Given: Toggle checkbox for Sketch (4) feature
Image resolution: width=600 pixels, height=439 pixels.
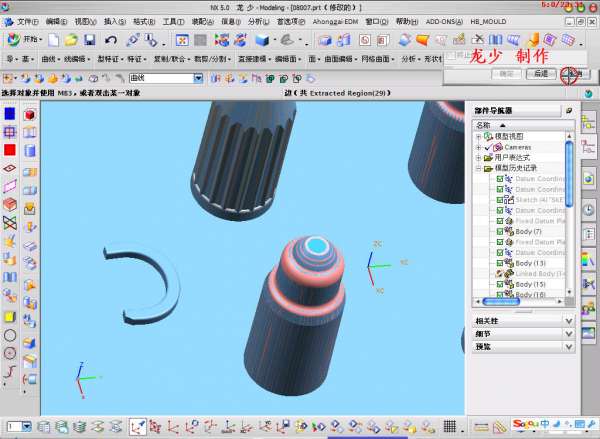Looking at the screenshot, I should click(500, 200).
